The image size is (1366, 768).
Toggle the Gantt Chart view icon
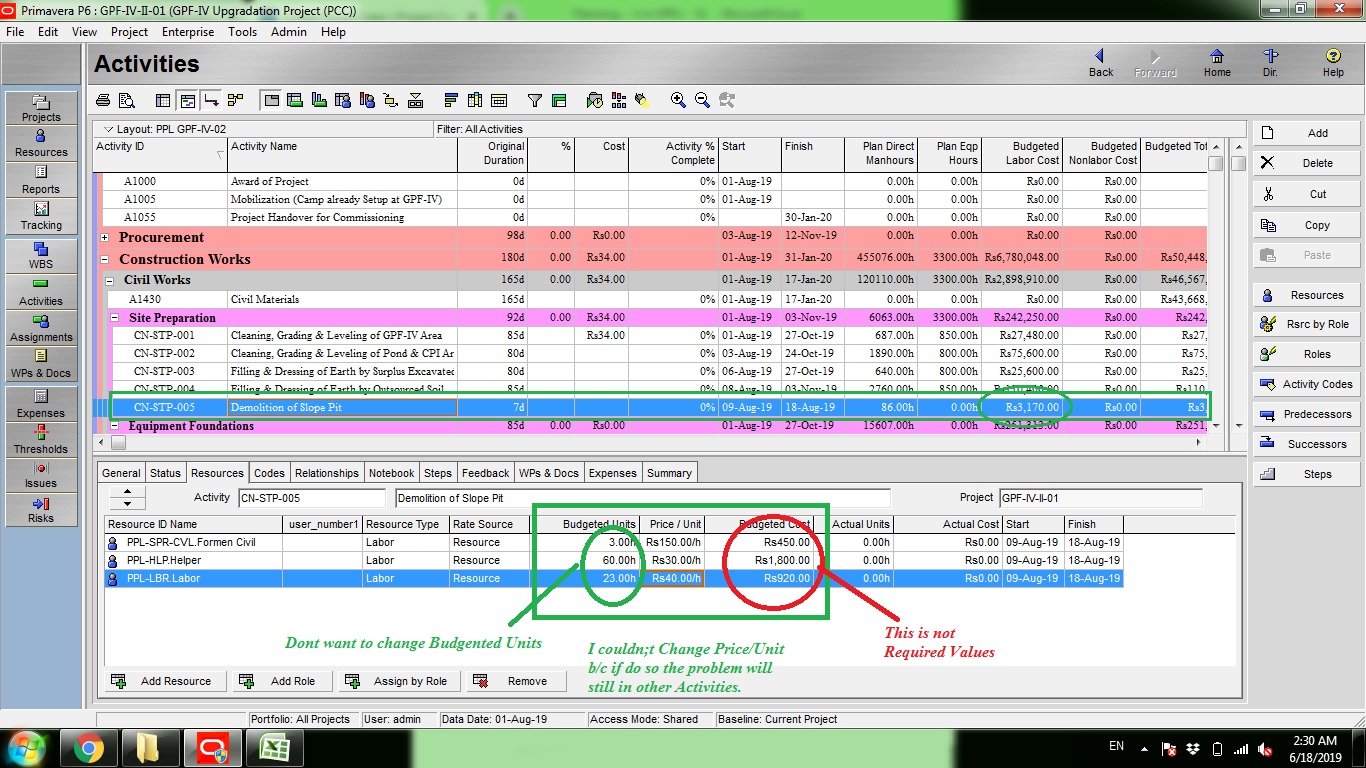(187, 100)
